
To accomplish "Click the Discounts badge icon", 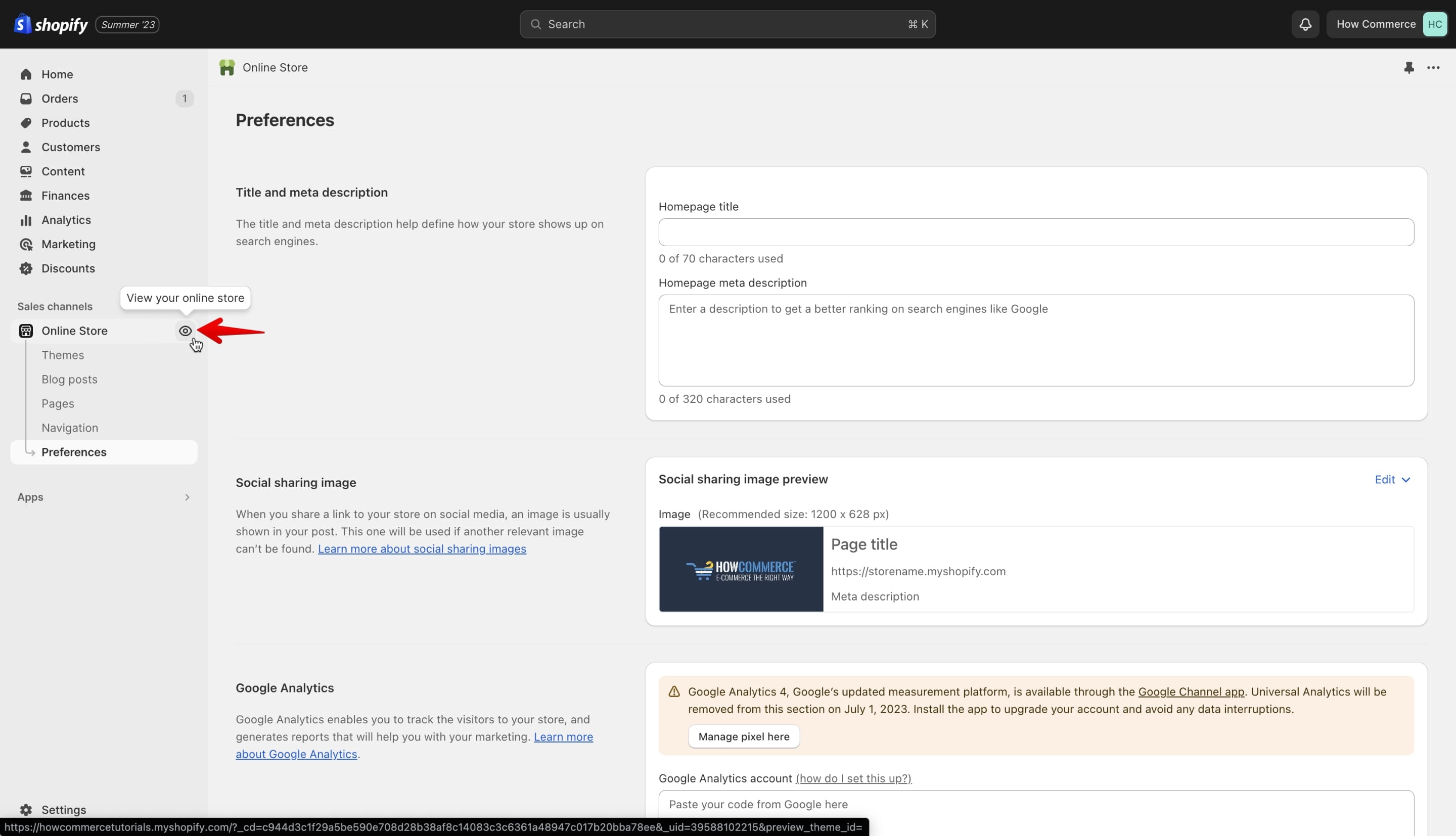I will [x=26, y=268].
